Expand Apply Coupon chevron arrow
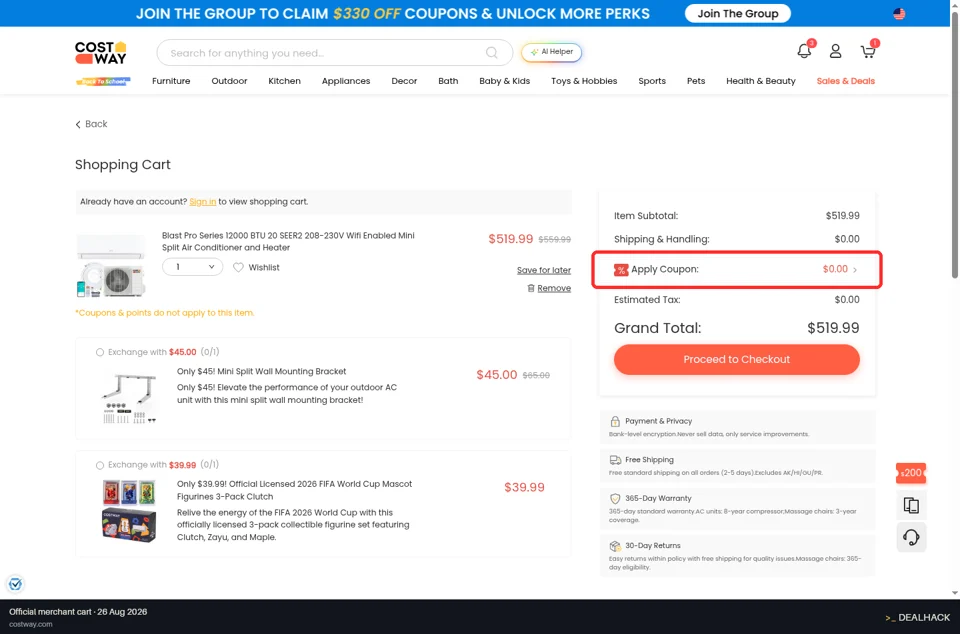The image size is (960, 634). pos(855,270)
